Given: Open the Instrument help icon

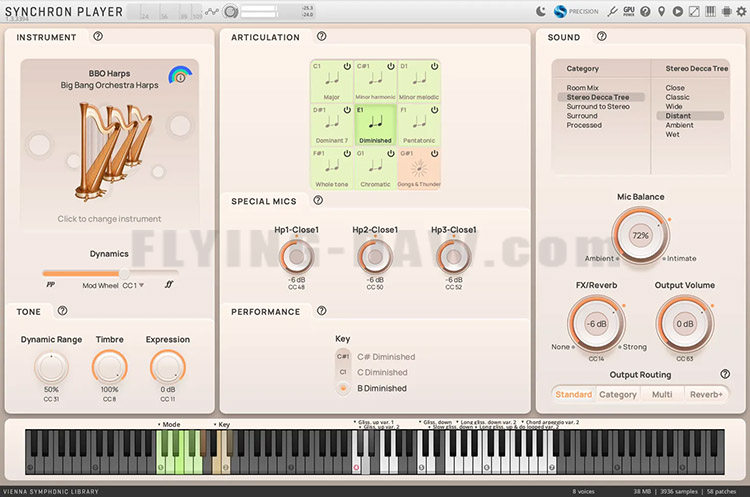Looking at the screenshot, I should point(98,36).
